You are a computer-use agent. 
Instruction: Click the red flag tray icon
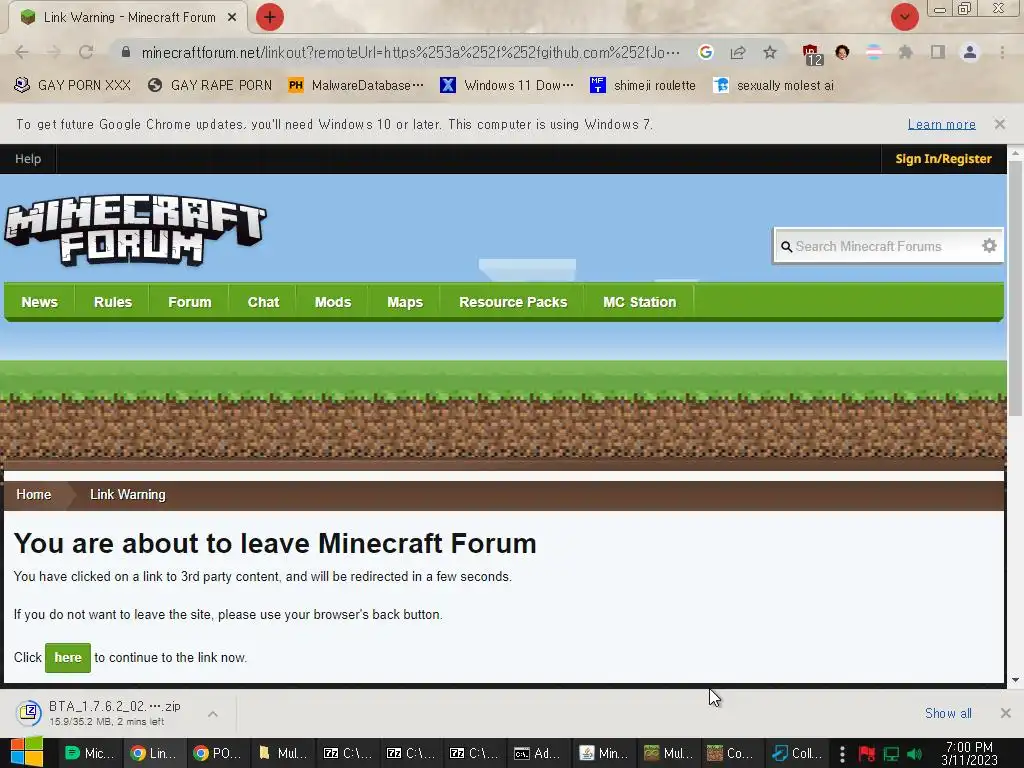point(867,754)
